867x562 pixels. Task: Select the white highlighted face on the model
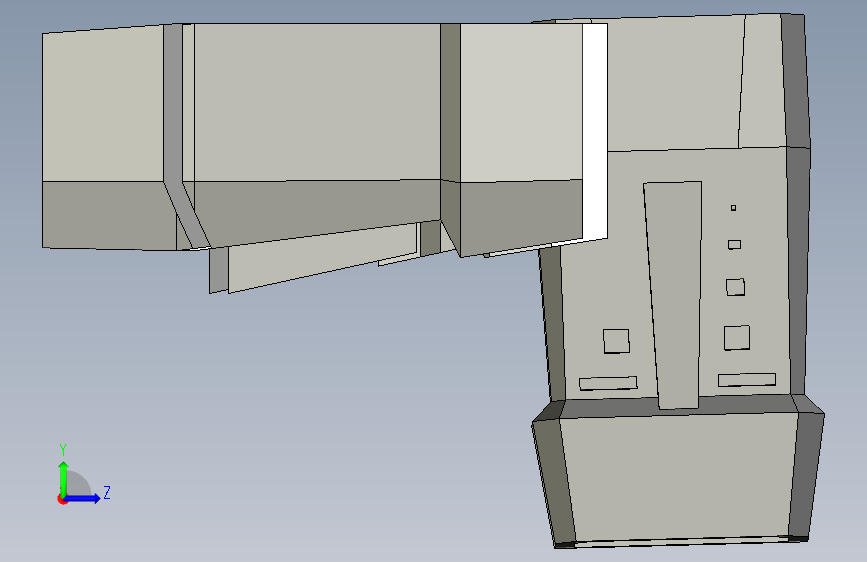595,133
